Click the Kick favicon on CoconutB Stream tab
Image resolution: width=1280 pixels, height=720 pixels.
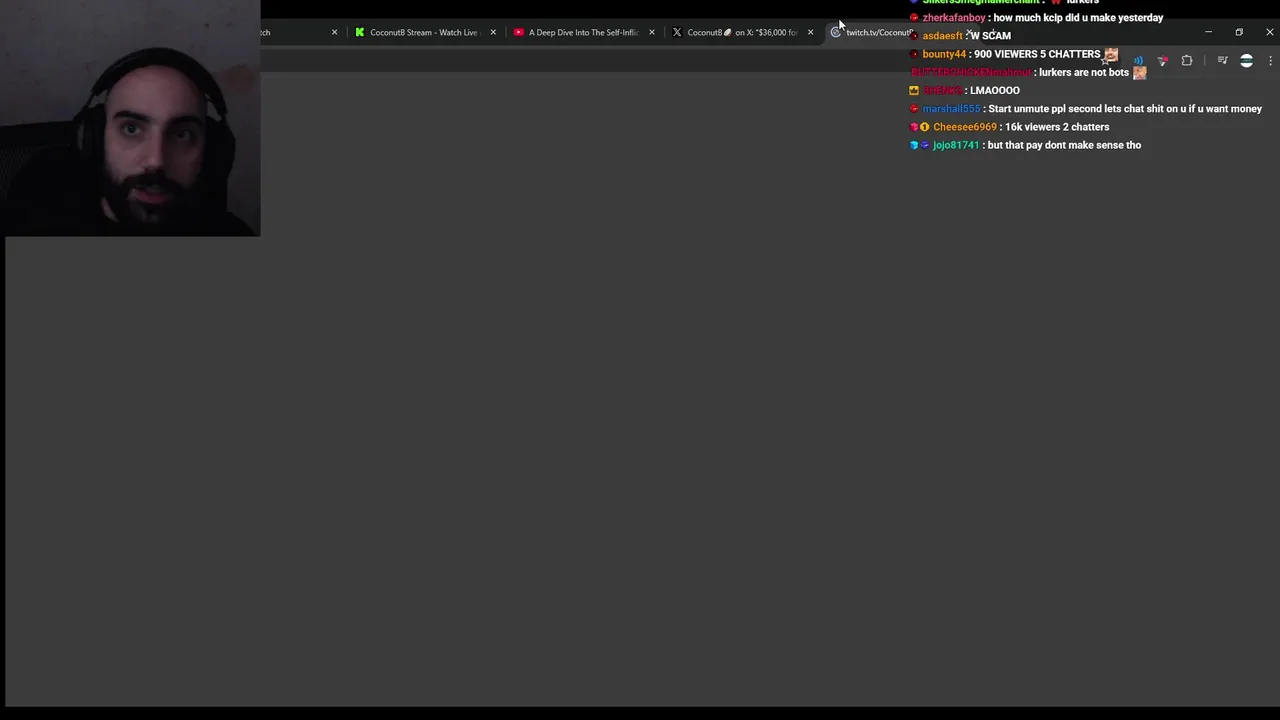pos(360,32)
